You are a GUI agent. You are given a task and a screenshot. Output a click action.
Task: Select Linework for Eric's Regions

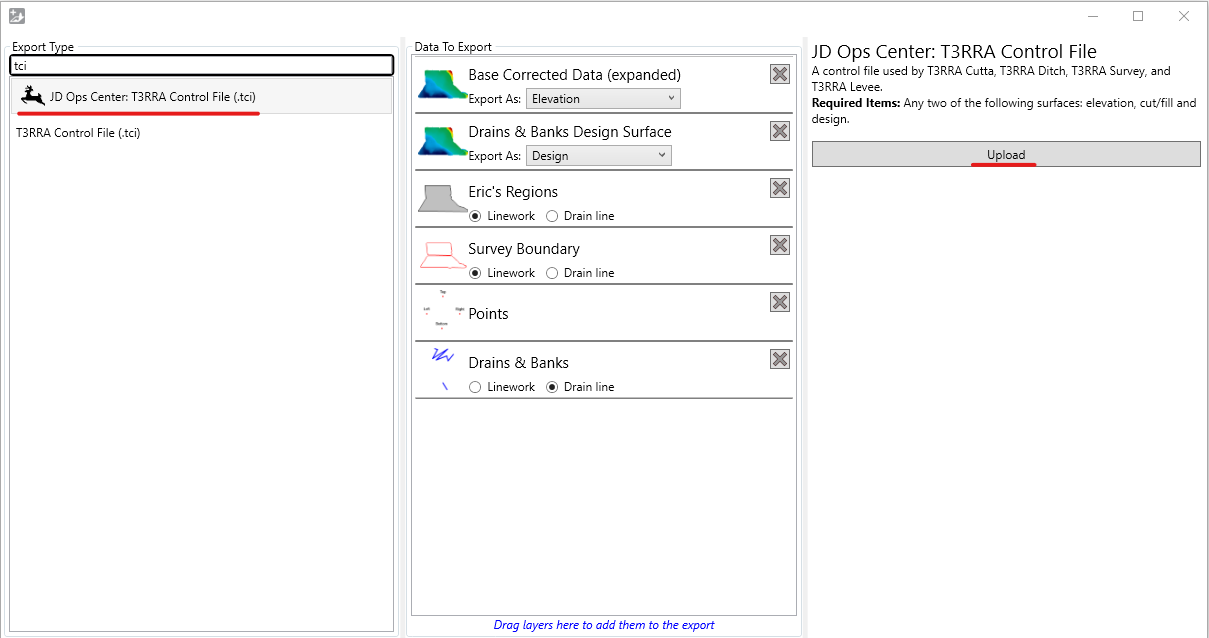pos(476,216)
